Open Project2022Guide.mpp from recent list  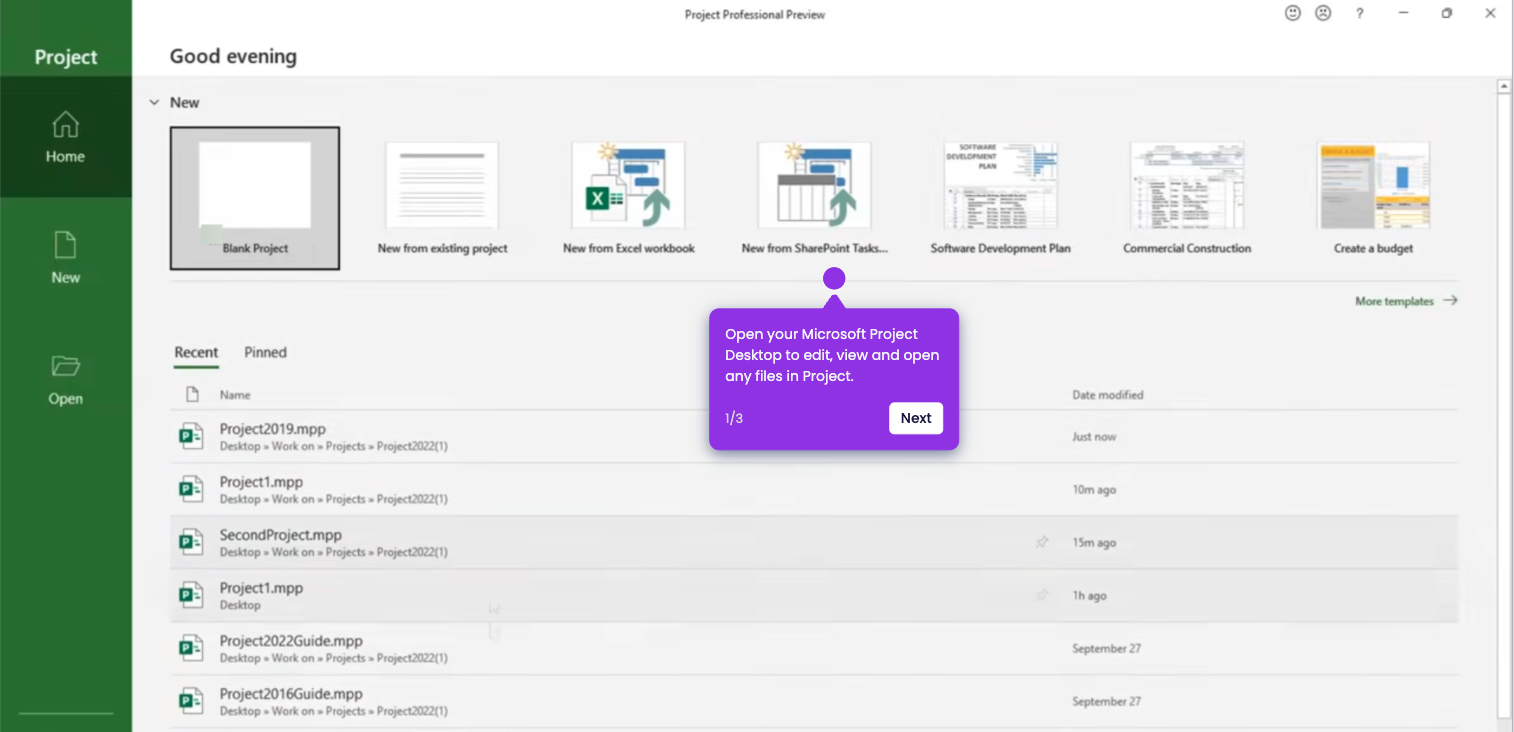point(814,649)
